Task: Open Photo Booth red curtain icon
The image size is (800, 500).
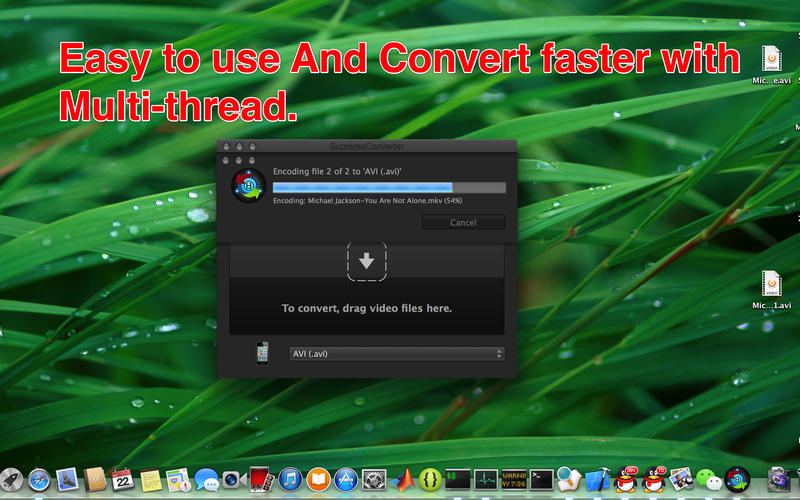Action: 262,480
